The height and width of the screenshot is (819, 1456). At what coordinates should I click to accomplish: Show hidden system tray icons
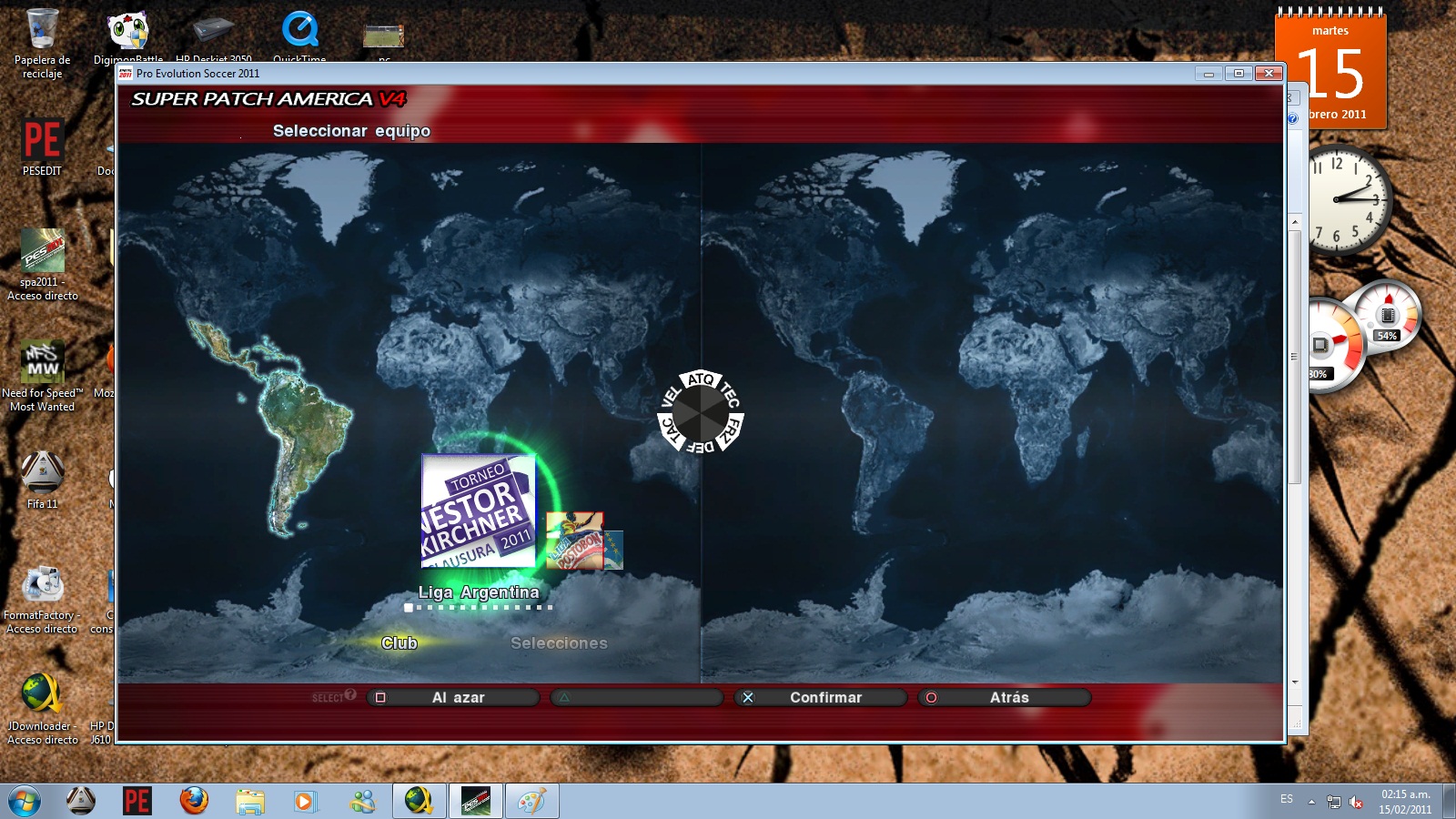pos(1311,802)
